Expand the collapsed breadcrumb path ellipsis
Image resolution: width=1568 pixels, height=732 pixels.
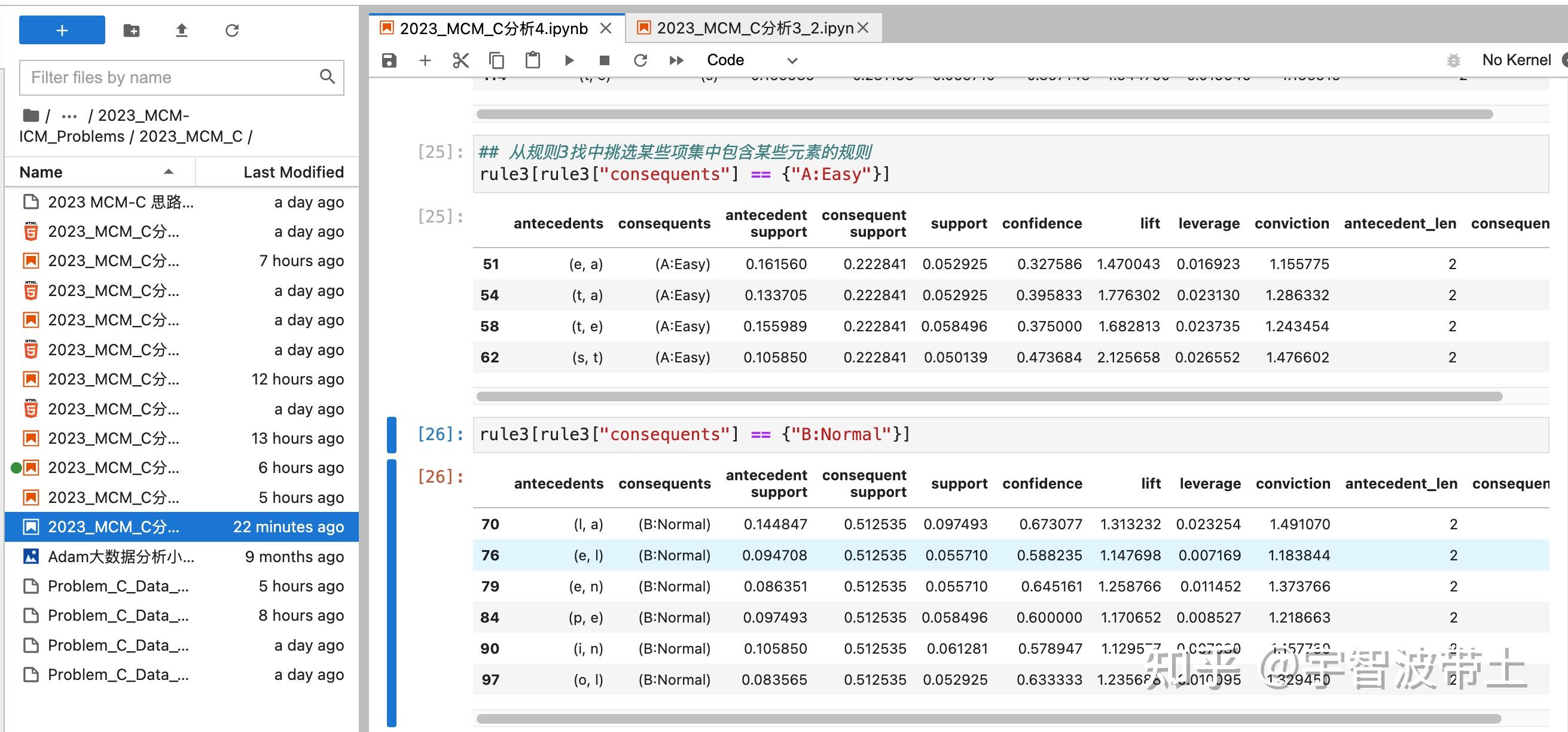pyautogui.click(x=69, y=115)
